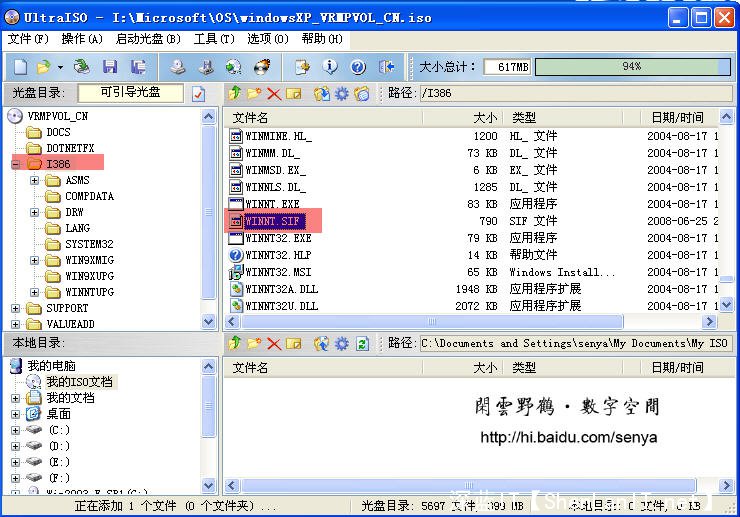Click the Save floppy disk toolbar icon
Screen dimensions: 740x517
click(x=110, y=67)
